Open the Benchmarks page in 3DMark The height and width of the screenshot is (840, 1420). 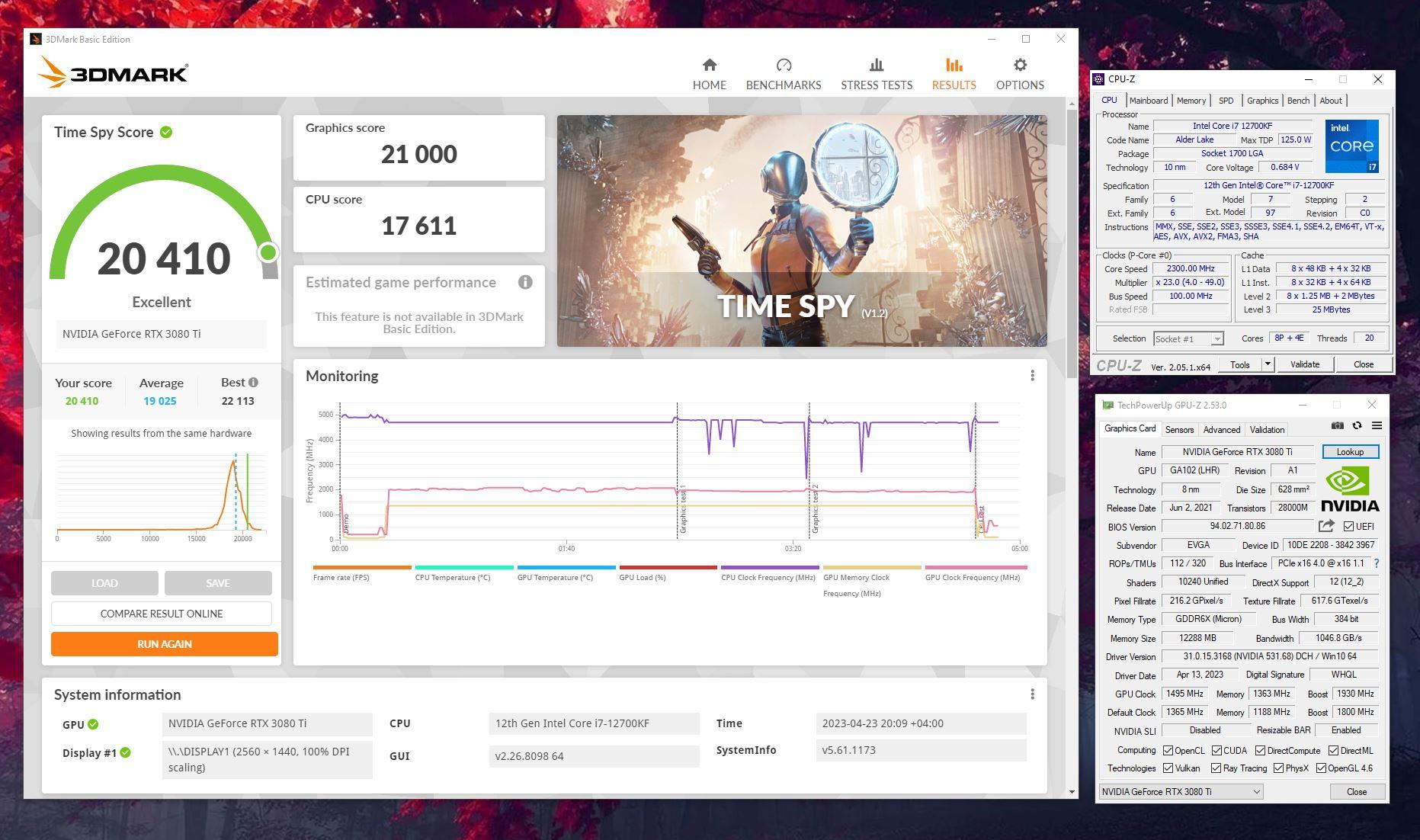tap(783, 74)
